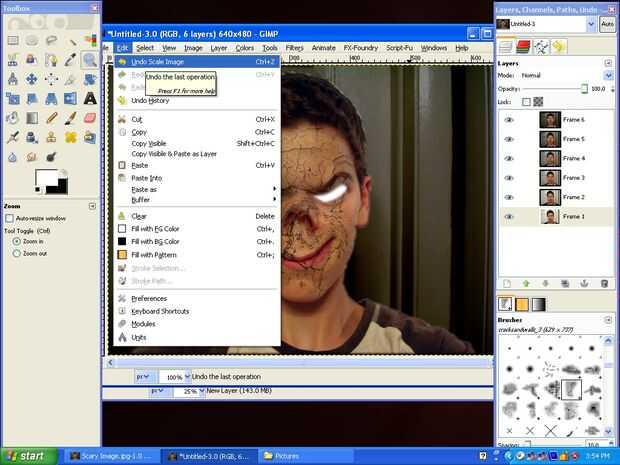The image size is (620, 465).
Task: Select the Frame 2 layer thumbnail
Action: [x=550, y=197]
